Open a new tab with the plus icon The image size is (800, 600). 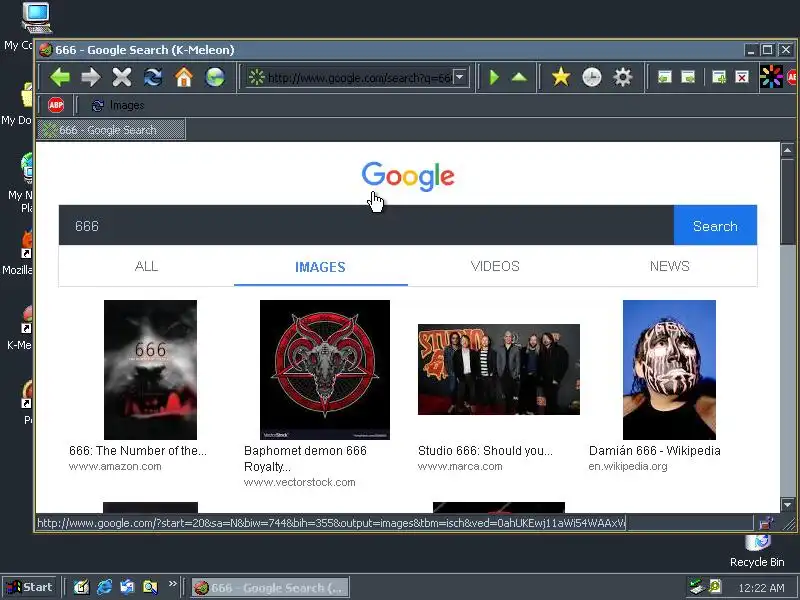[x=719, y=77]
